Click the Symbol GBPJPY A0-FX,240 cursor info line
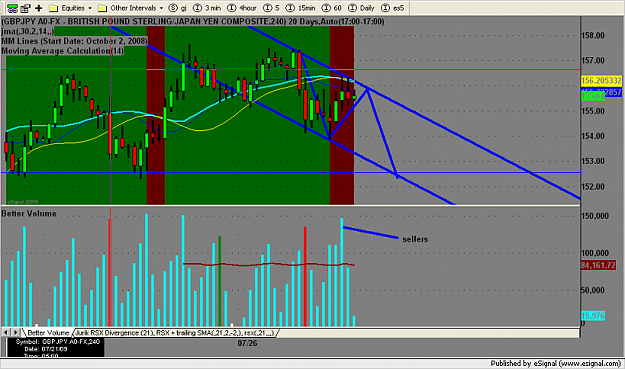 click(x=57, y=342)
